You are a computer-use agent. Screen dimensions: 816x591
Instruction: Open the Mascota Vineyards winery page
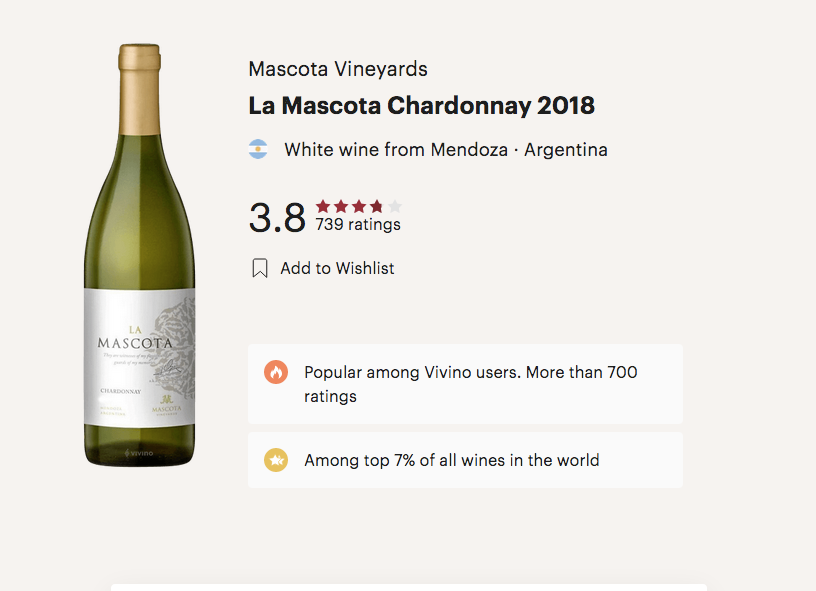(337, 69)
